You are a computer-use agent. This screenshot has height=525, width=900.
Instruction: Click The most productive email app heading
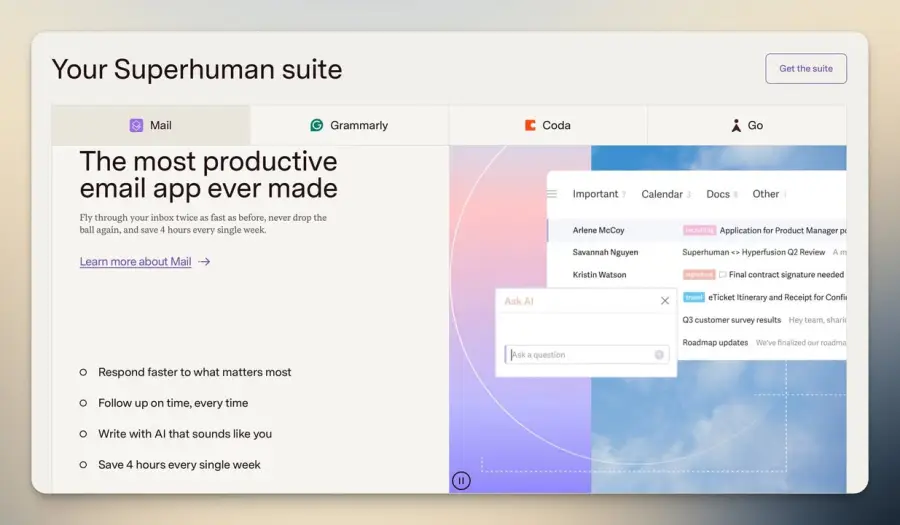[x=208, y=174]
